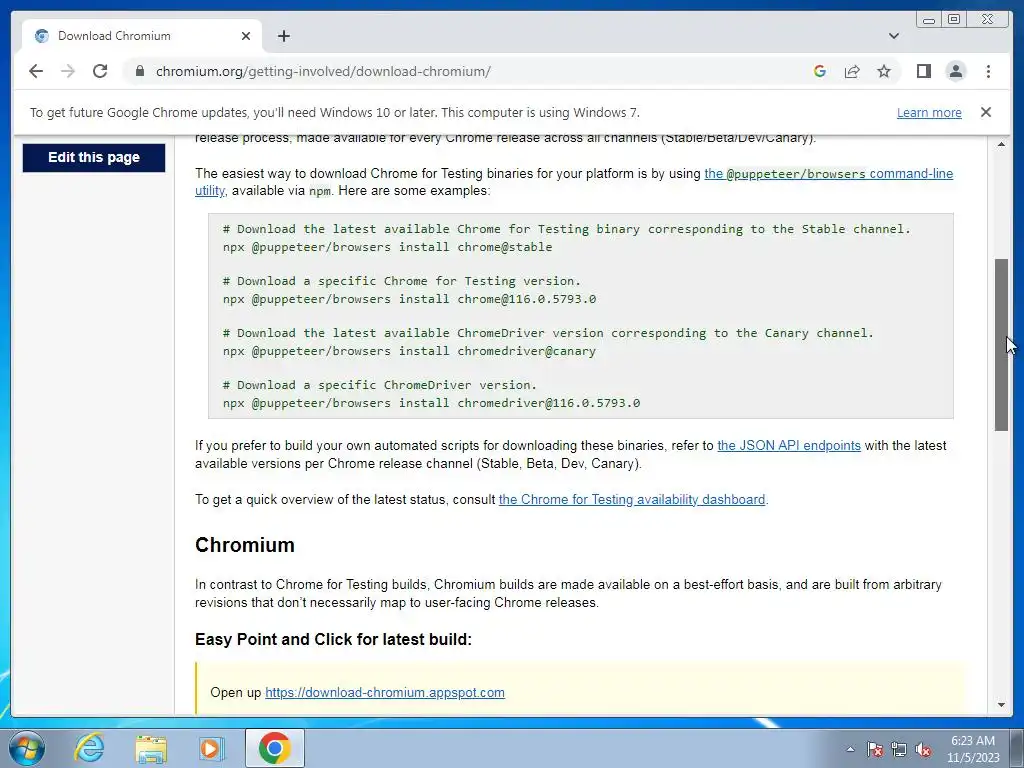Visit download-chromium.appspot.com link
Screen dimensions: 1024x768
tap(385, 692)
